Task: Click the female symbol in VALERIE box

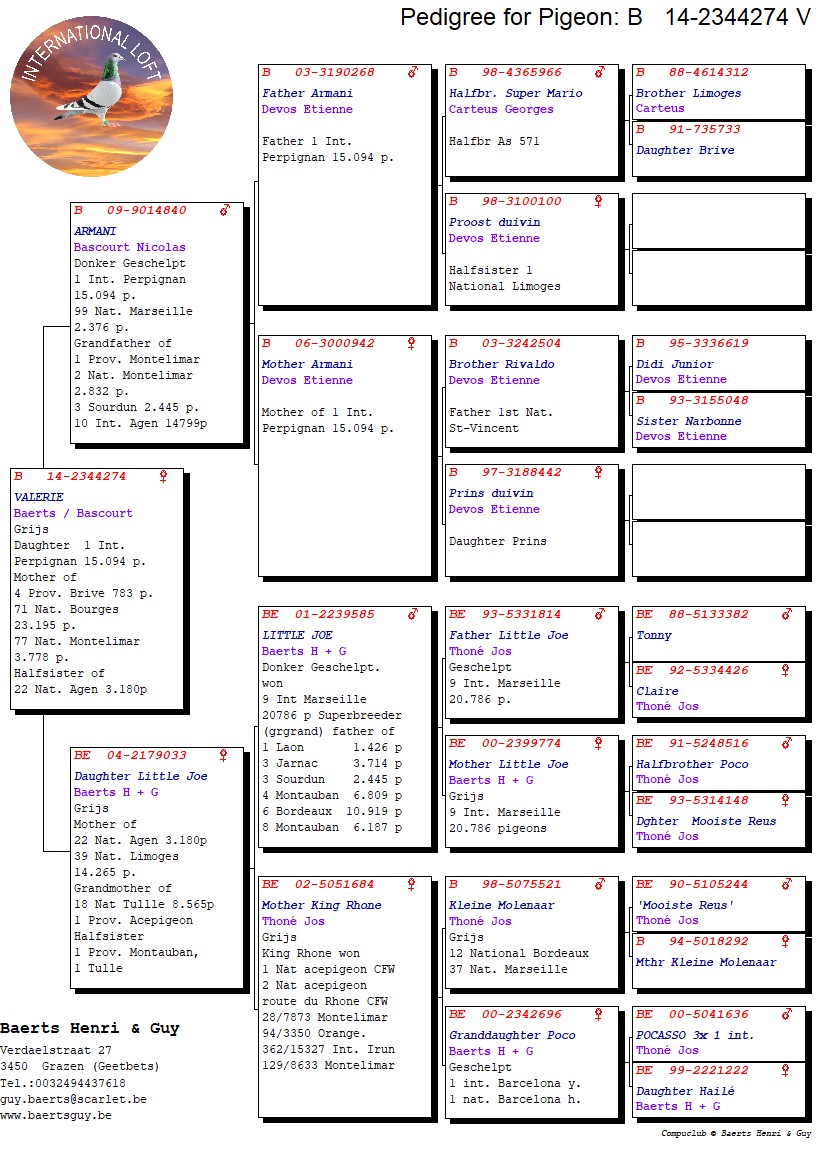Action: click(x=163, y=477)
